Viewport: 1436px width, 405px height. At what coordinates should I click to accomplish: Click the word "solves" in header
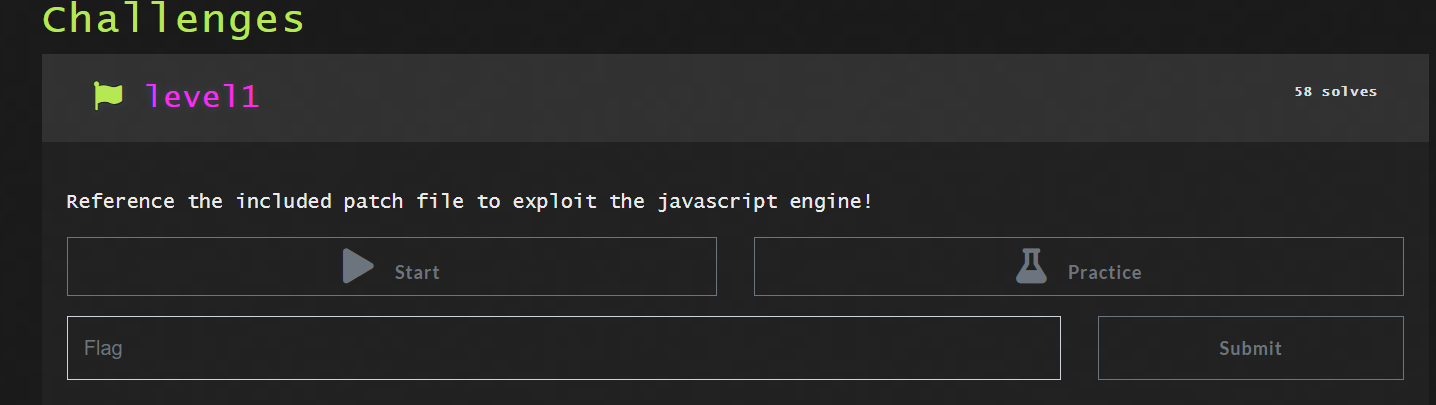[x=1349, y=92]
